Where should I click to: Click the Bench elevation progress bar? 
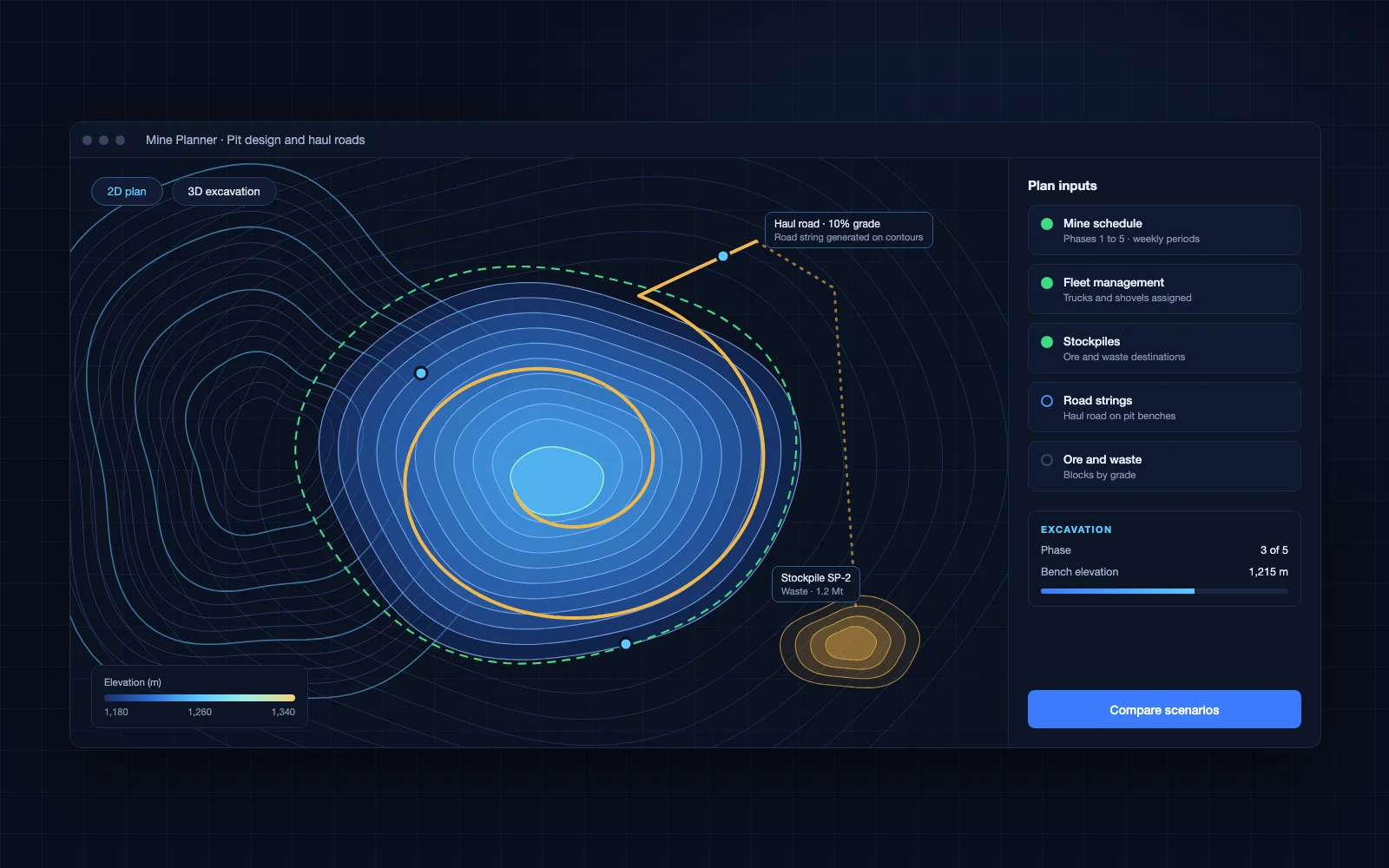pos(1164,591)
